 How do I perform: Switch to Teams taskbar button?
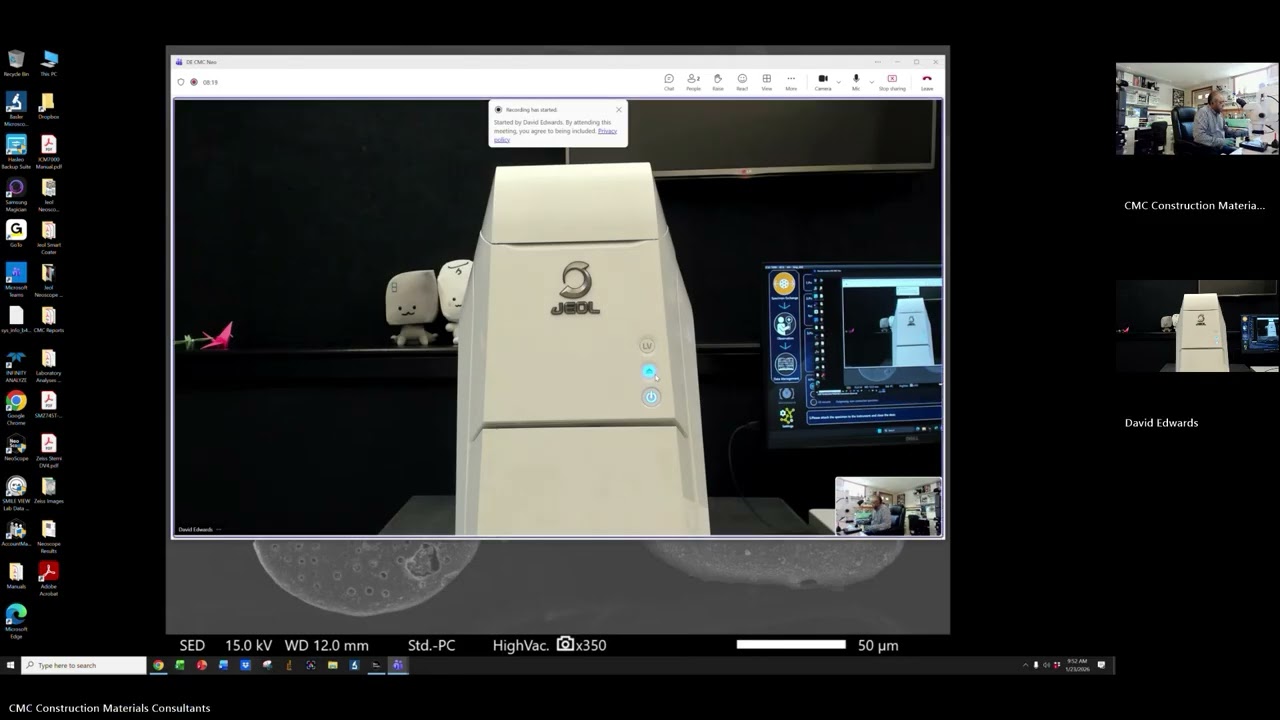pos(398,665)
